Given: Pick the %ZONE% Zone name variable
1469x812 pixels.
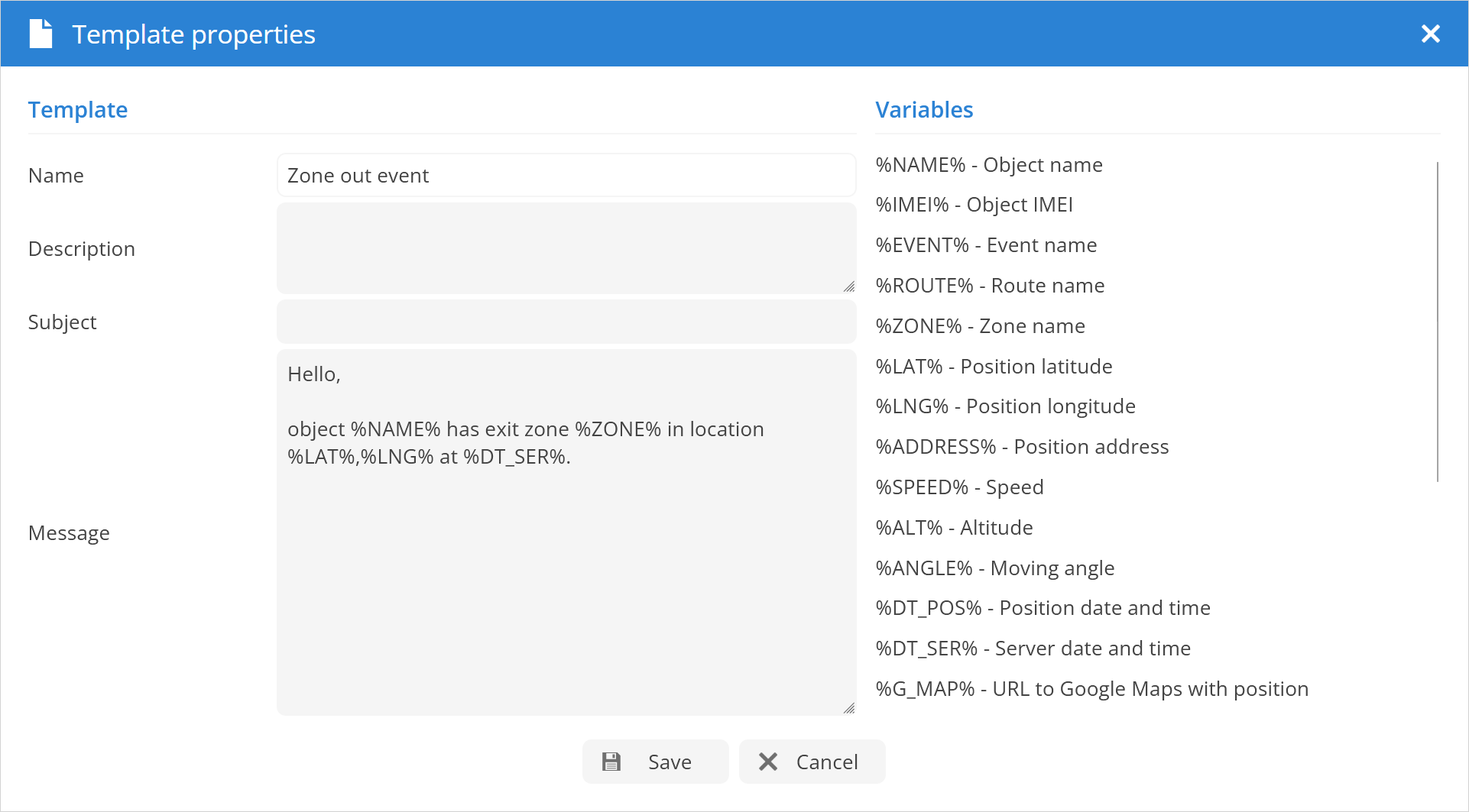Looking at the screenshot, I should coord(980,326).
